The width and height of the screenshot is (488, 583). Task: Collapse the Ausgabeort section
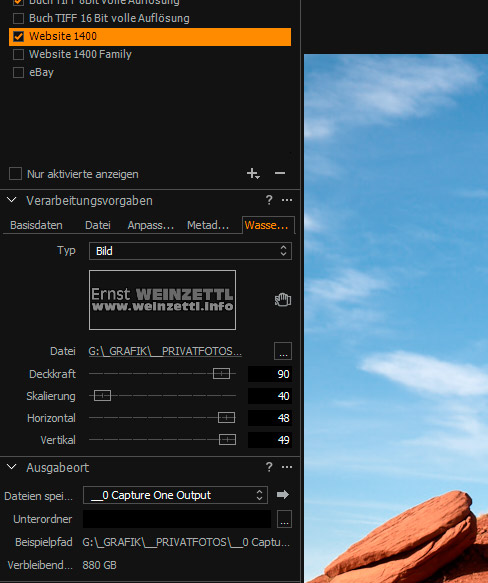12,467
